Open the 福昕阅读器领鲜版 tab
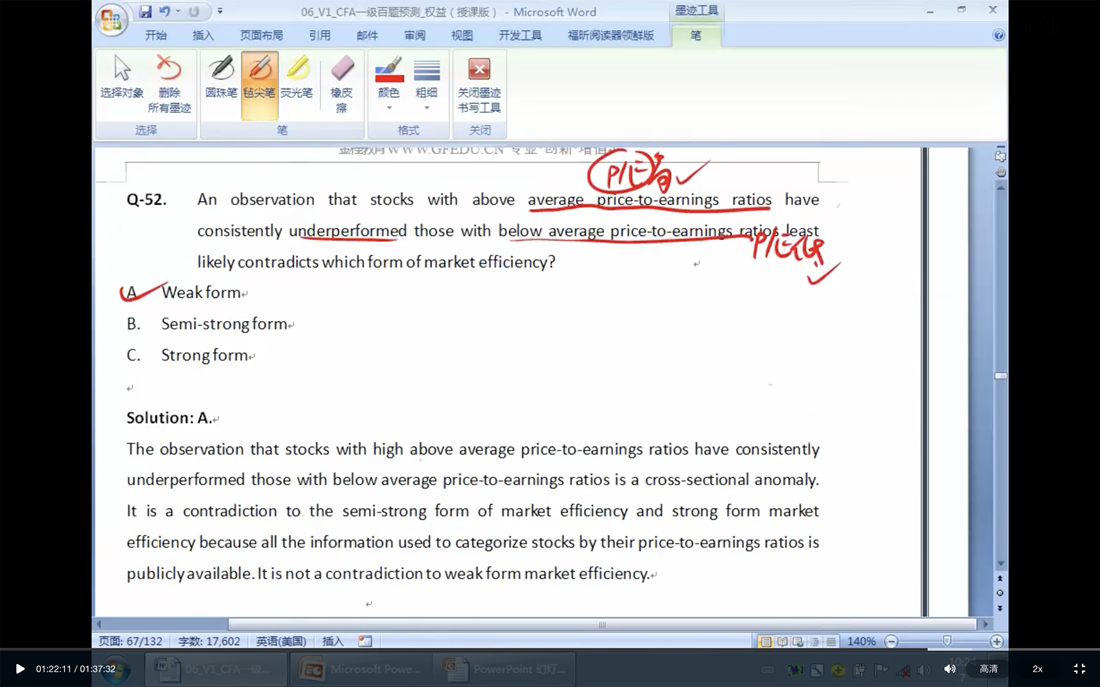 610,35
